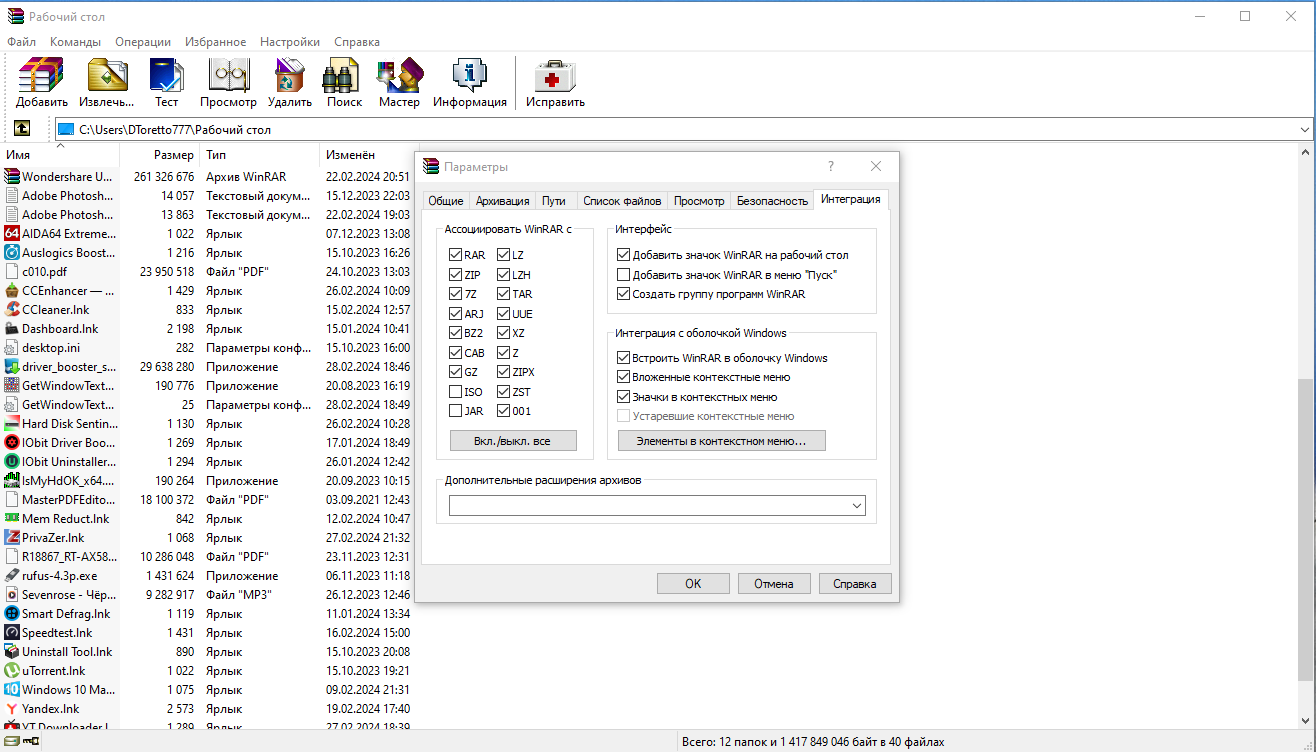Open the Справка menu
Image resolution: width=1316 pixels, height=752 pixels.
coord(357,42)
